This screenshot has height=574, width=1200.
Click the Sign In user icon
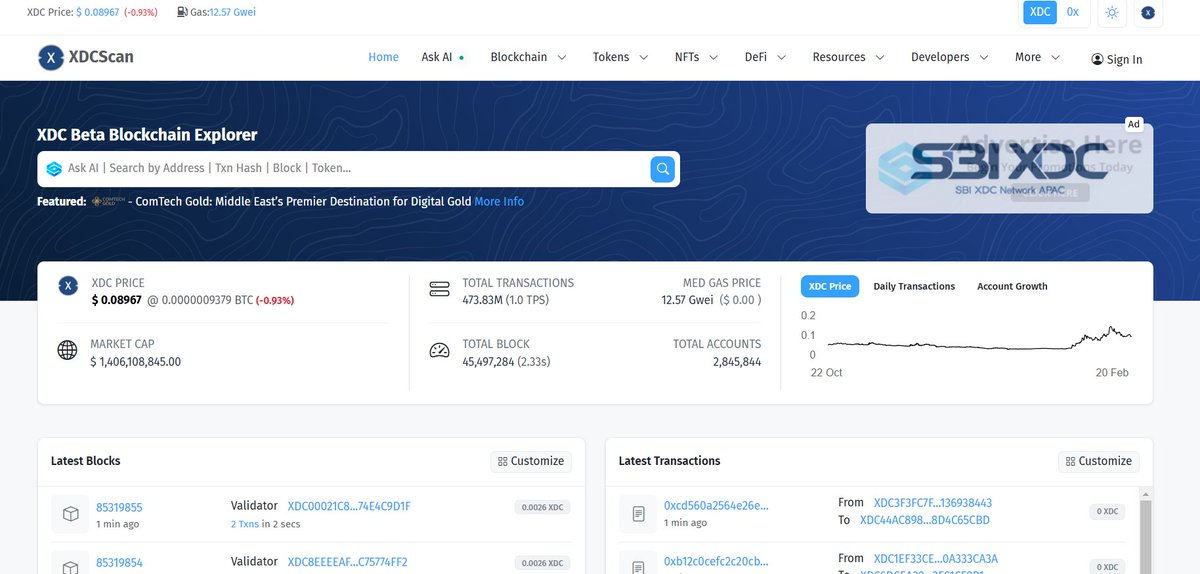(1098, 60)
